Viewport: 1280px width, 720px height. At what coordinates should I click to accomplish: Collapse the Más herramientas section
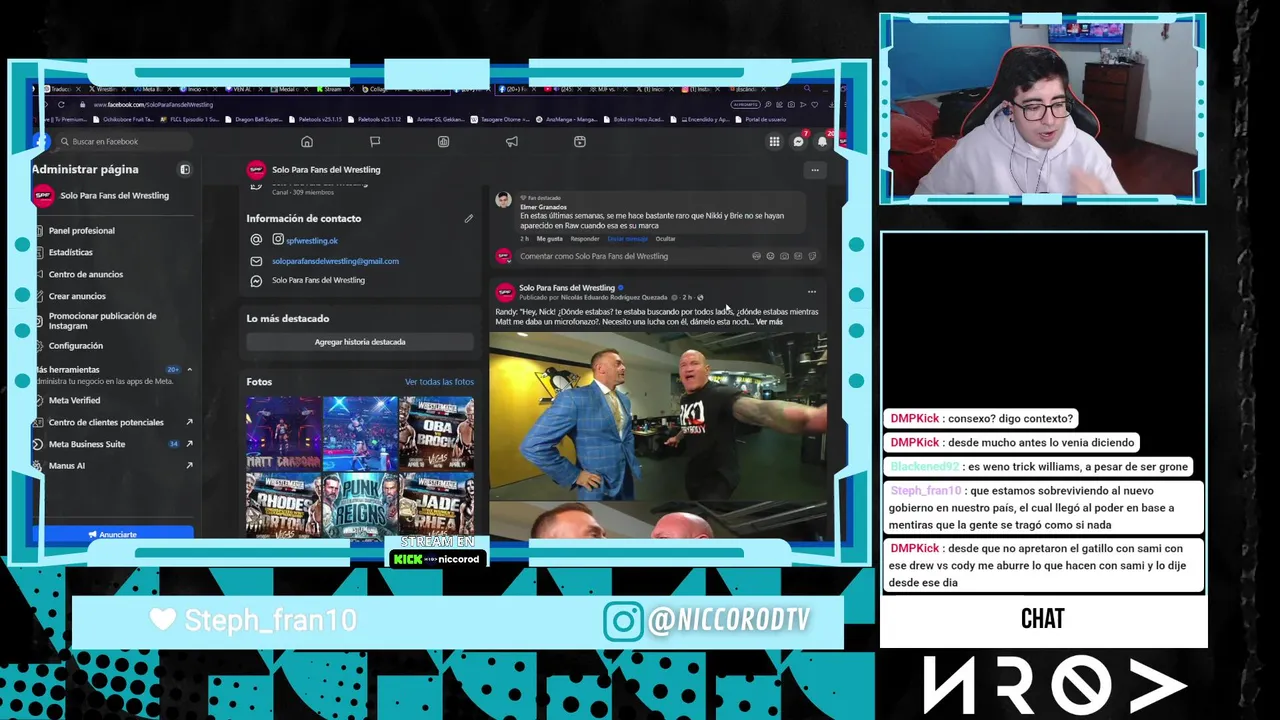[189, 370]
